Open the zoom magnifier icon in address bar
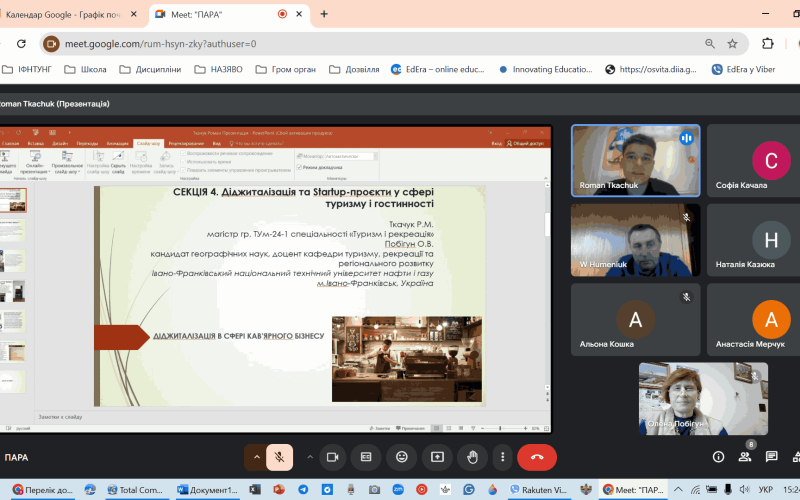 (710, 44)
